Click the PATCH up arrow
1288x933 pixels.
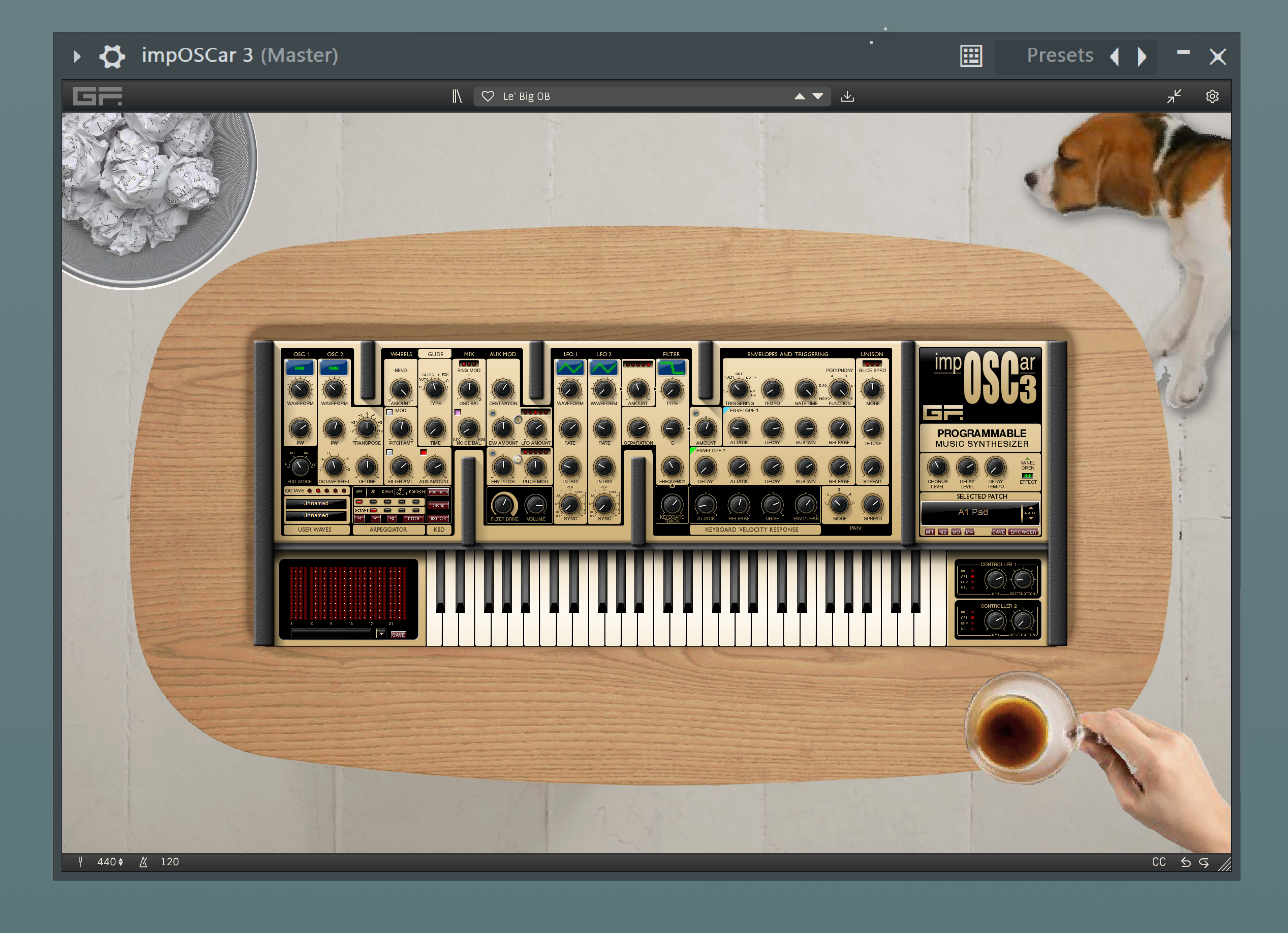point(1031,508)
